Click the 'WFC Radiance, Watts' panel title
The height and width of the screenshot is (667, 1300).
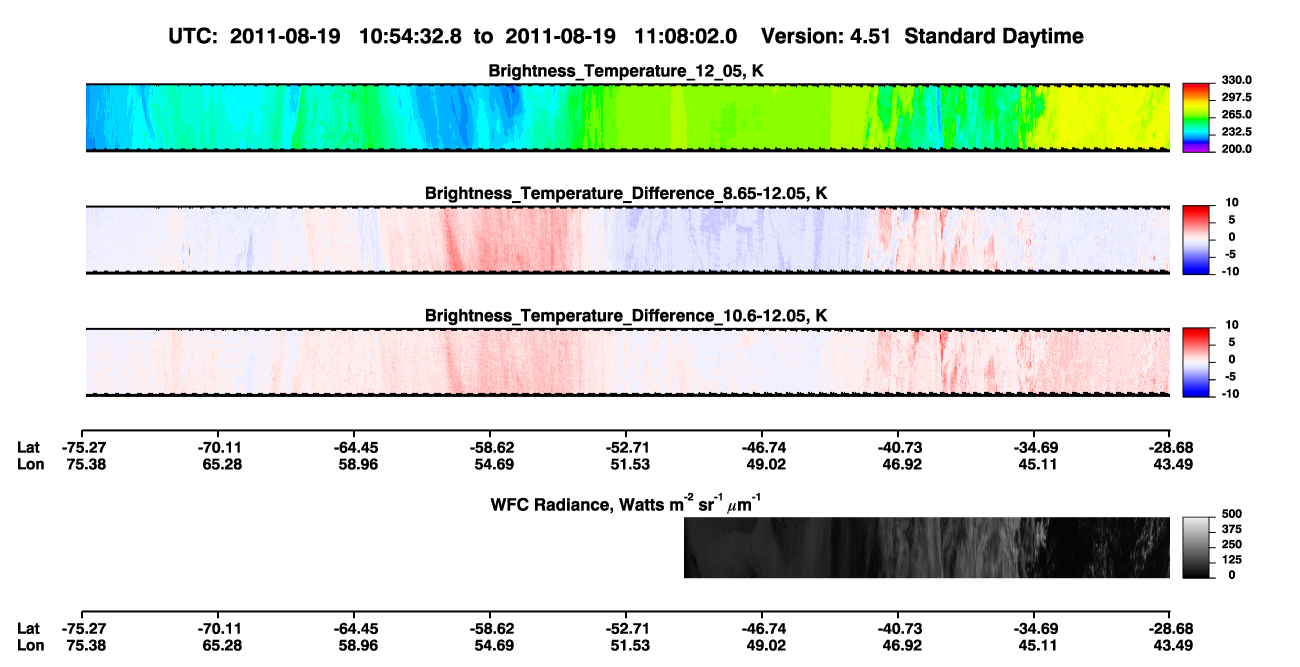(x=628, y=503)
